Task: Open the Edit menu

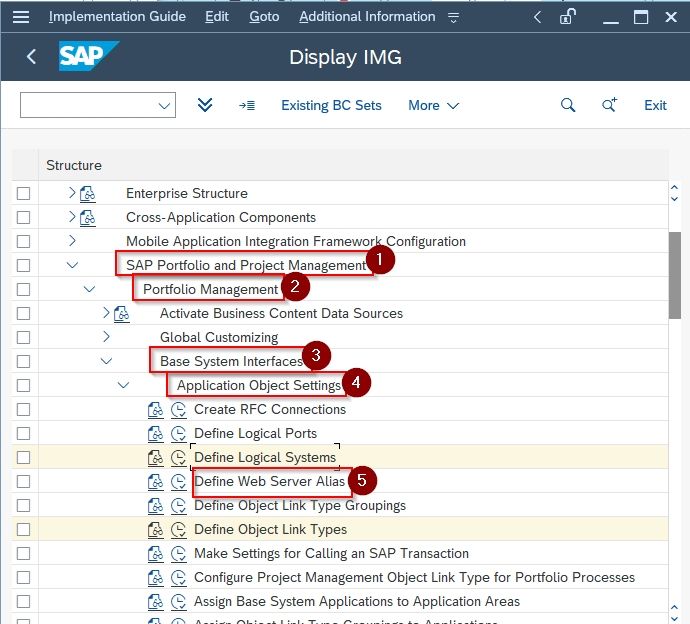Action: click(217, 17)
